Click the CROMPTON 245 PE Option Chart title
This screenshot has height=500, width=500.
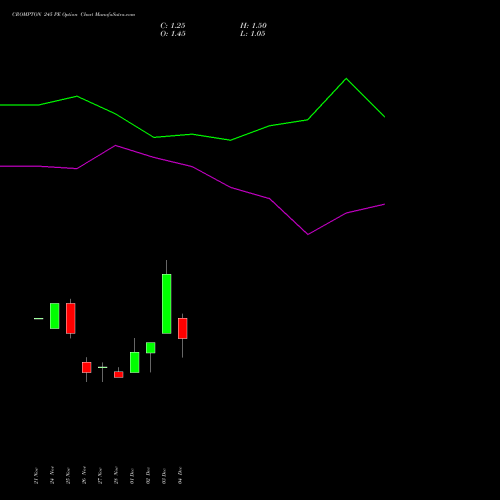pyautogui.click(x=73, y=14)
